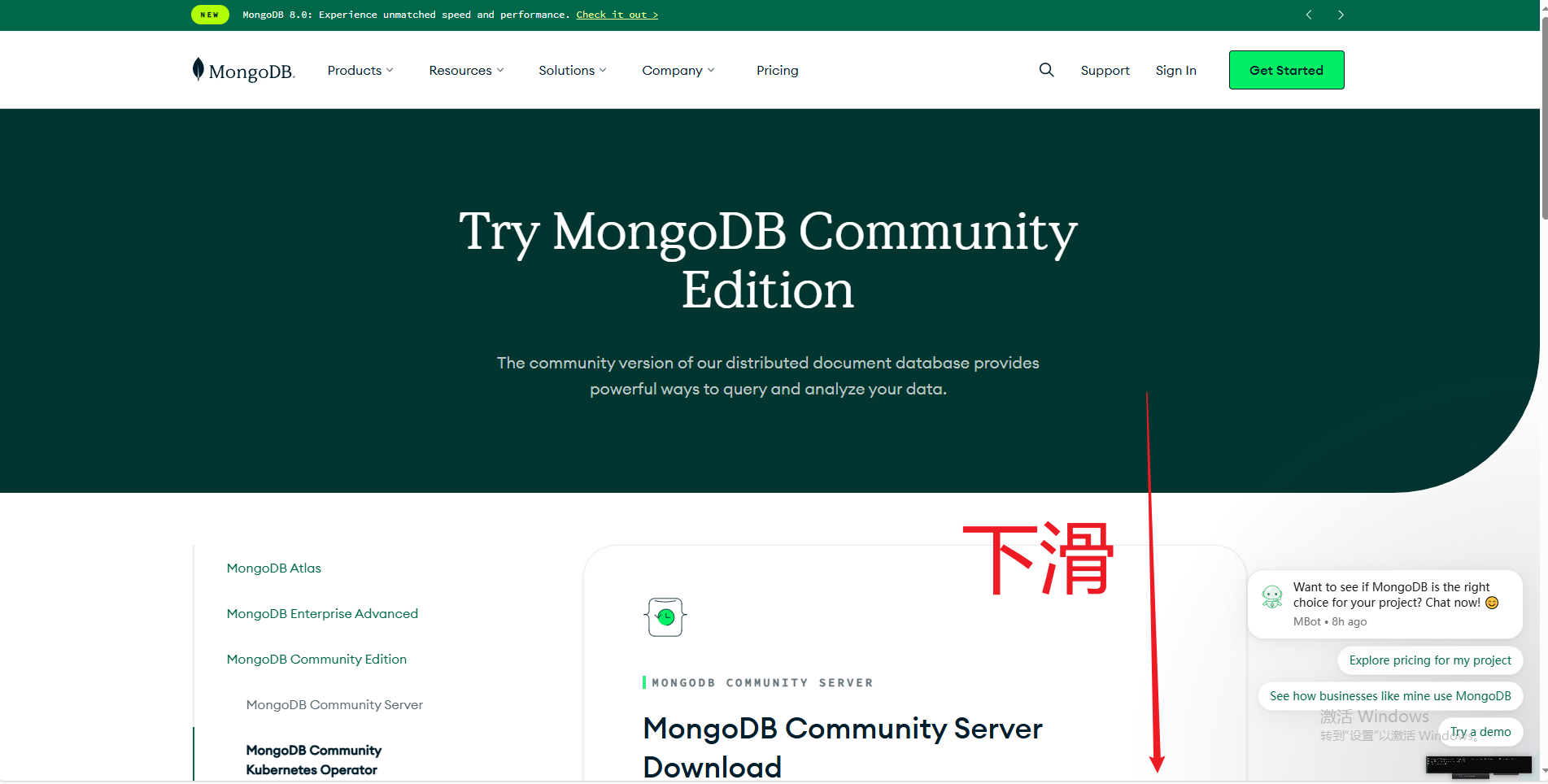
Task: Click the scrollbar down arrow
Action: [1543, 771]
